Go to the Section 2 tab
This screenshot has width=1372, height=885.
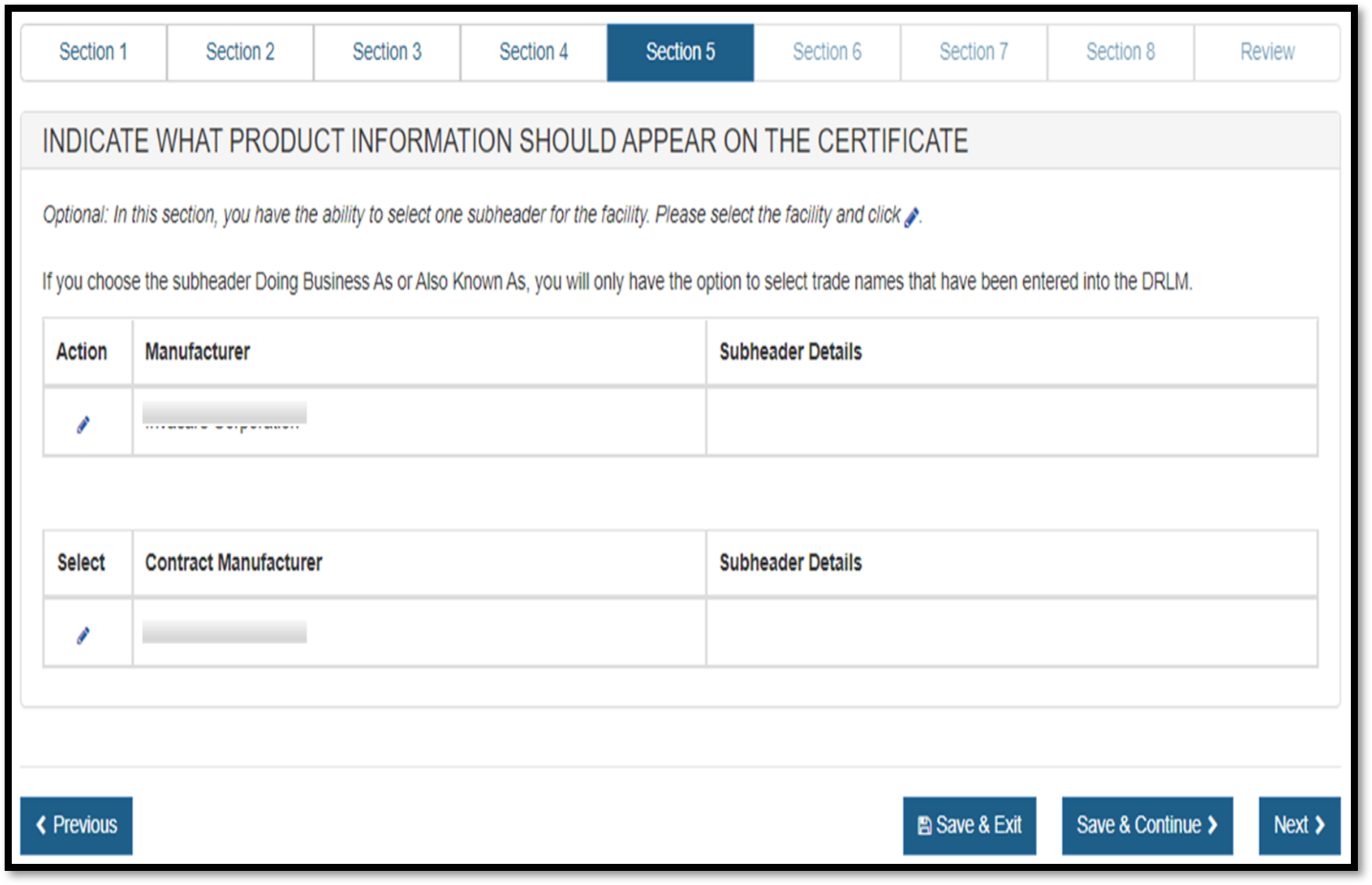coord(240,52)
